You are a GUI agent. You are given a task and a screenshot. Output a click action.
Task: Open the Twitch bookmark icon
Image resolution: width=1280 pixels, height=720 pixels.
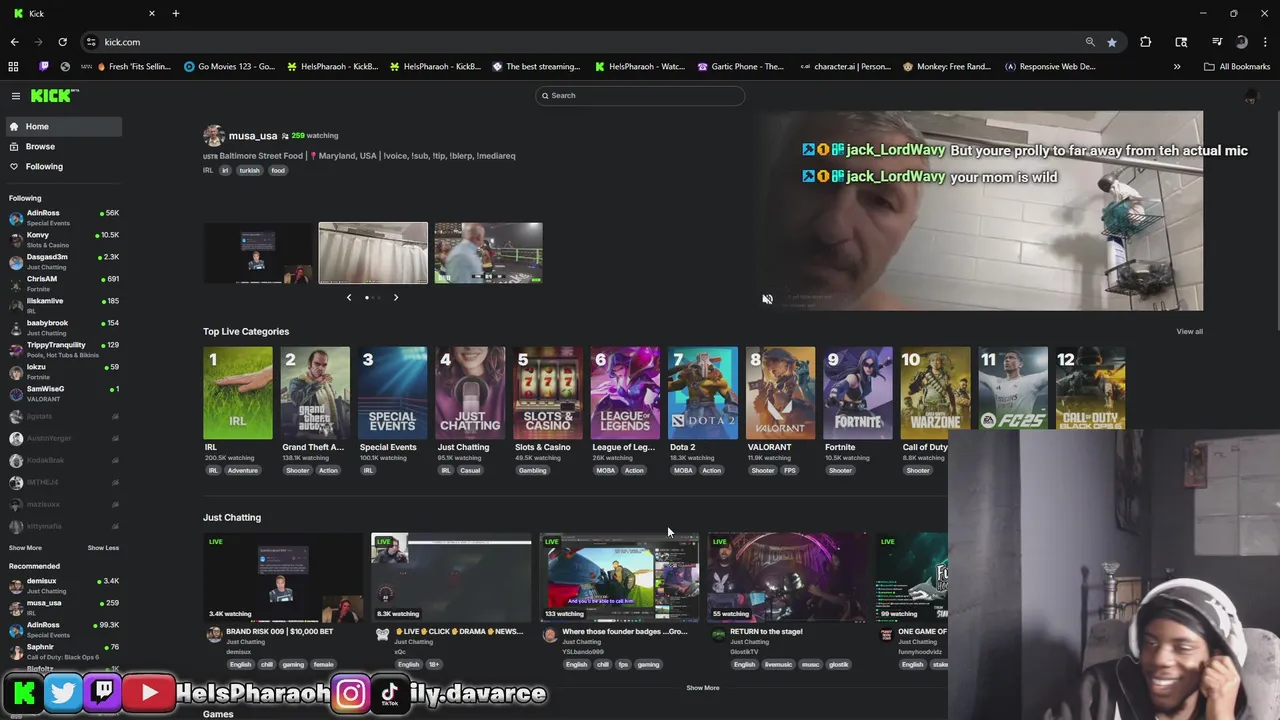43,67
